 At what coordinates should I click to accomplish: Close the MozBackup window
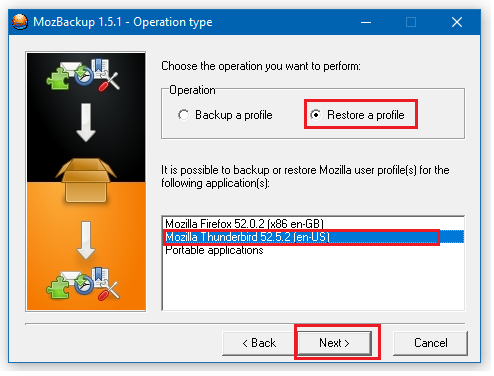click(x=457, y=22)
